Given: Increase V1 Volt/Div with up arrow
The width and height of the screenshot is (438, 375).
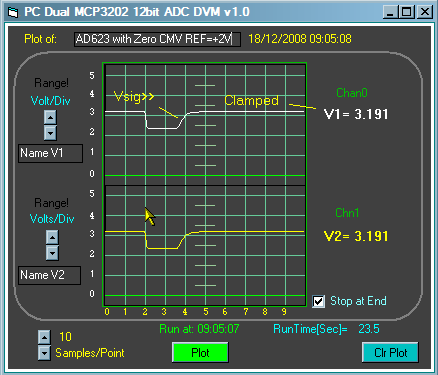Looking at the screenshot, I should (50, 117).
